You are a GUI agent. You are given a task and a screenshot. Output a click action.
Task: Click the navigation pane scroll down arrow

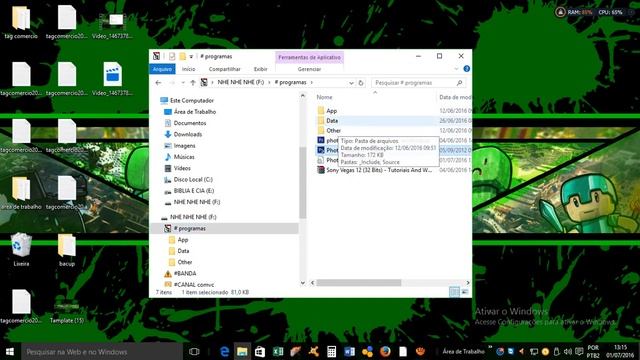pos(302,282)
